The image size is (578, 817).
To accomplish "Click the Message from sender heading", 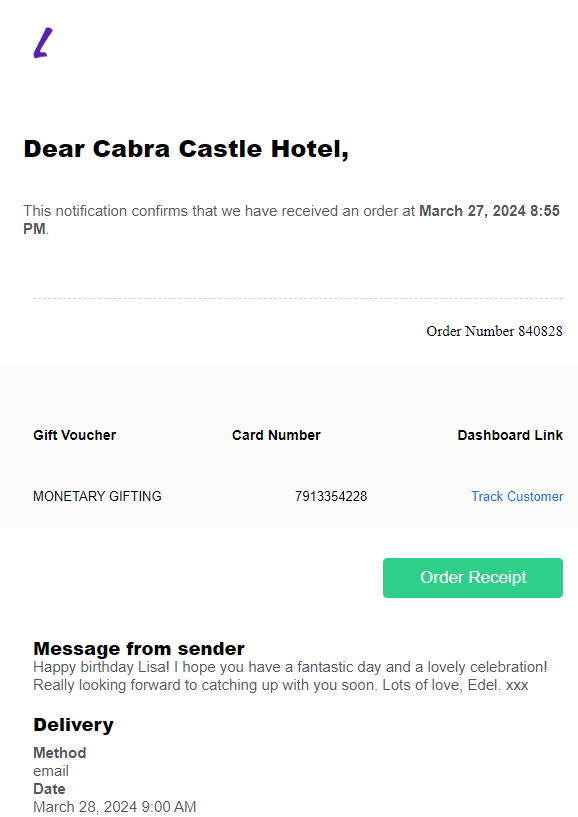I will [x=139, y=649].
